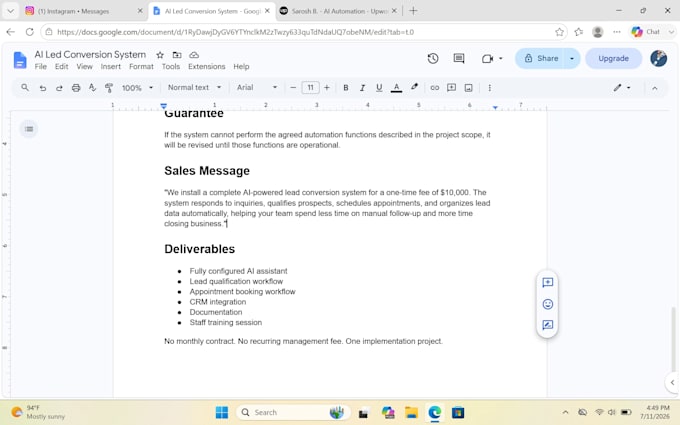Open the search the menus magnifier tool
The width and height of the screenshot is (680, 425).
25,88
